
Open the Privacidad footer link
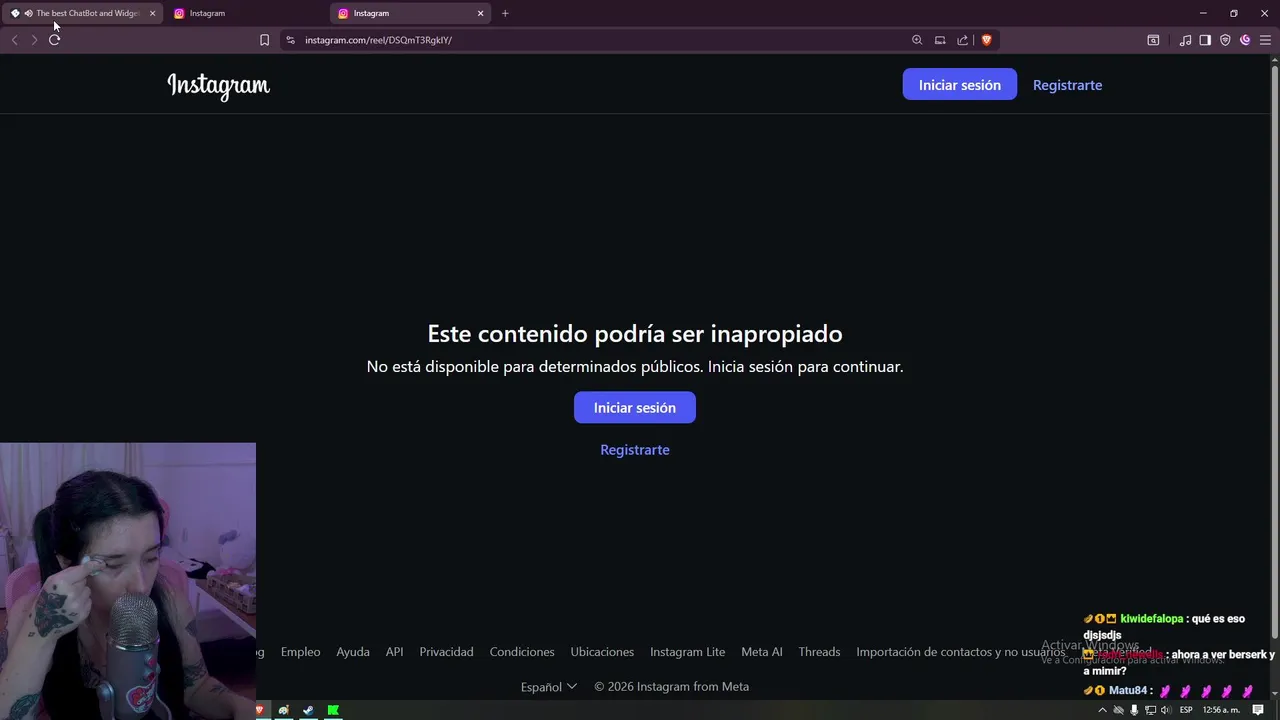(446, 652)
